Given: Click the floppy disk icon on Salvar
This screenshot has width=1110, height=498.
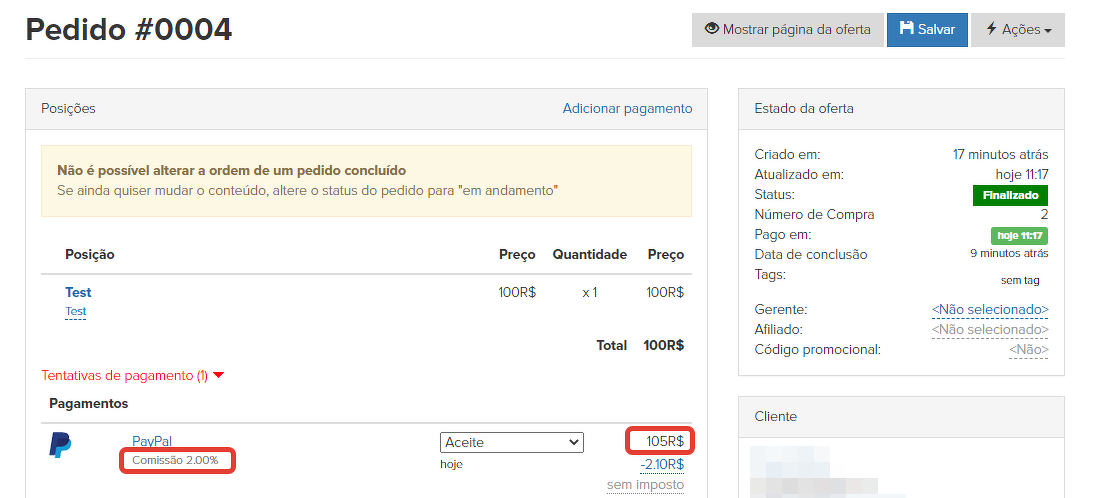Looking at the screenshot, I should click(x=906, y=29).
